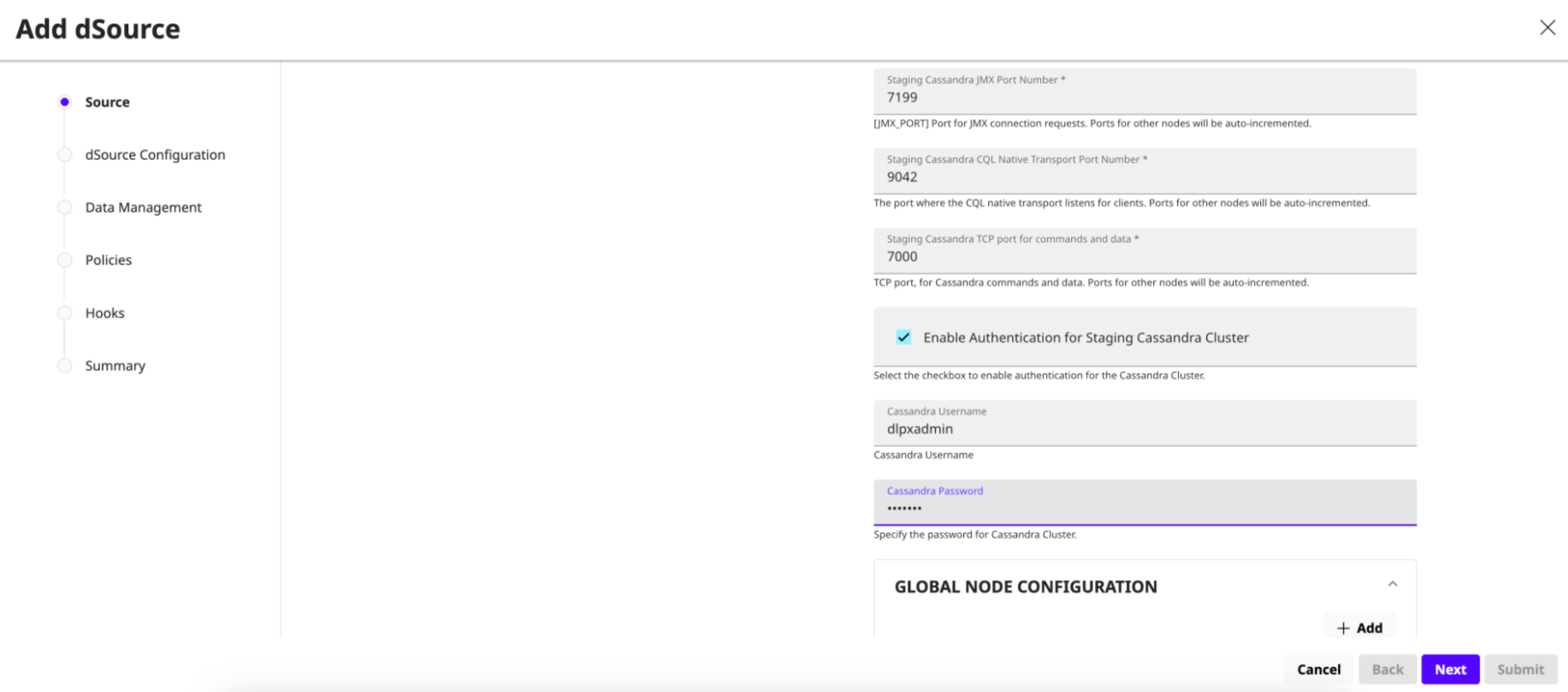This screenshot has height=692, width=1568.
Task: Select the Hooks wizard step
Action: coord(104,313)
